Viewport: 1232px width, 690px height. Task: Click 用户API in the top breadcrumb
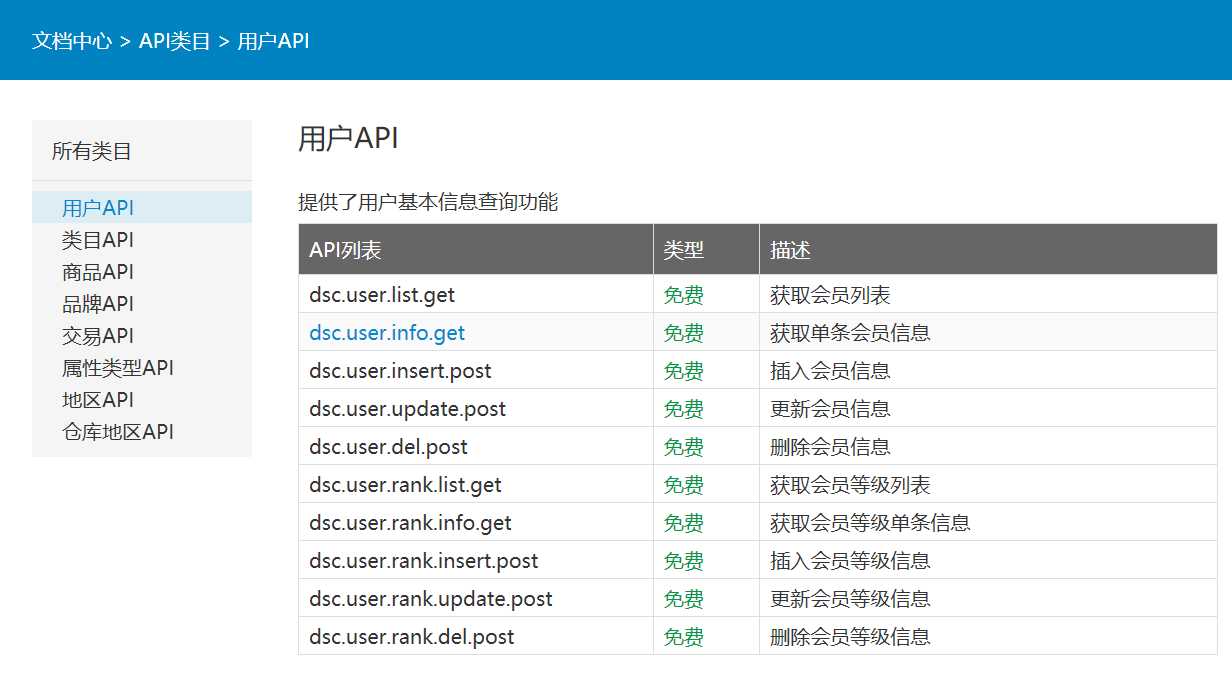point(273,41)
